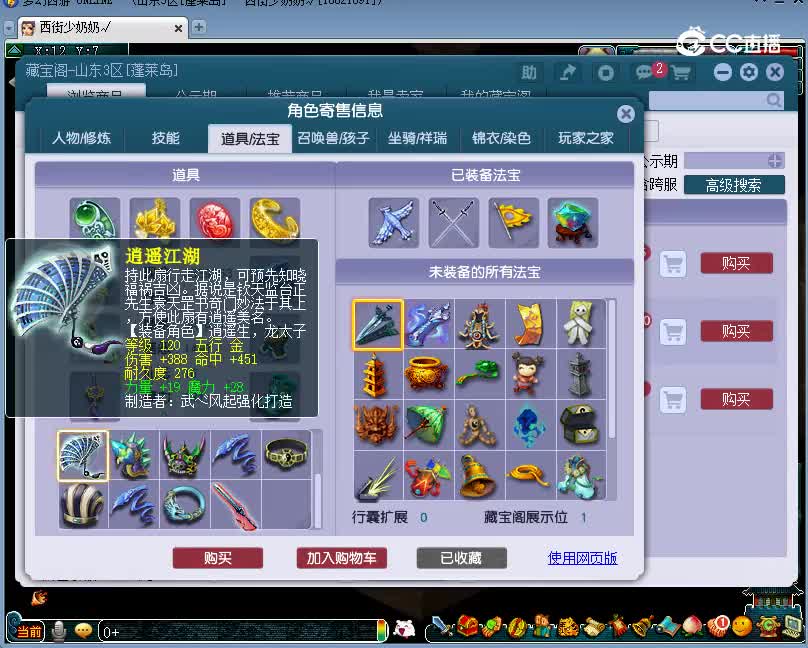Select the blue flame spirit treasure

[x=530, y=425]
